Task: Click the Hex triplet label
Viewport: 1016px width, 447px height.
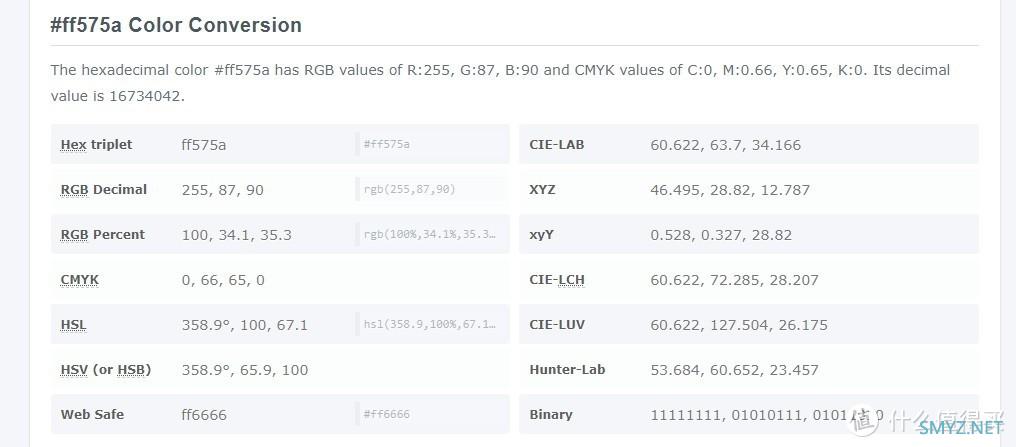Action: pyautogui.click(x=96, y=144)
